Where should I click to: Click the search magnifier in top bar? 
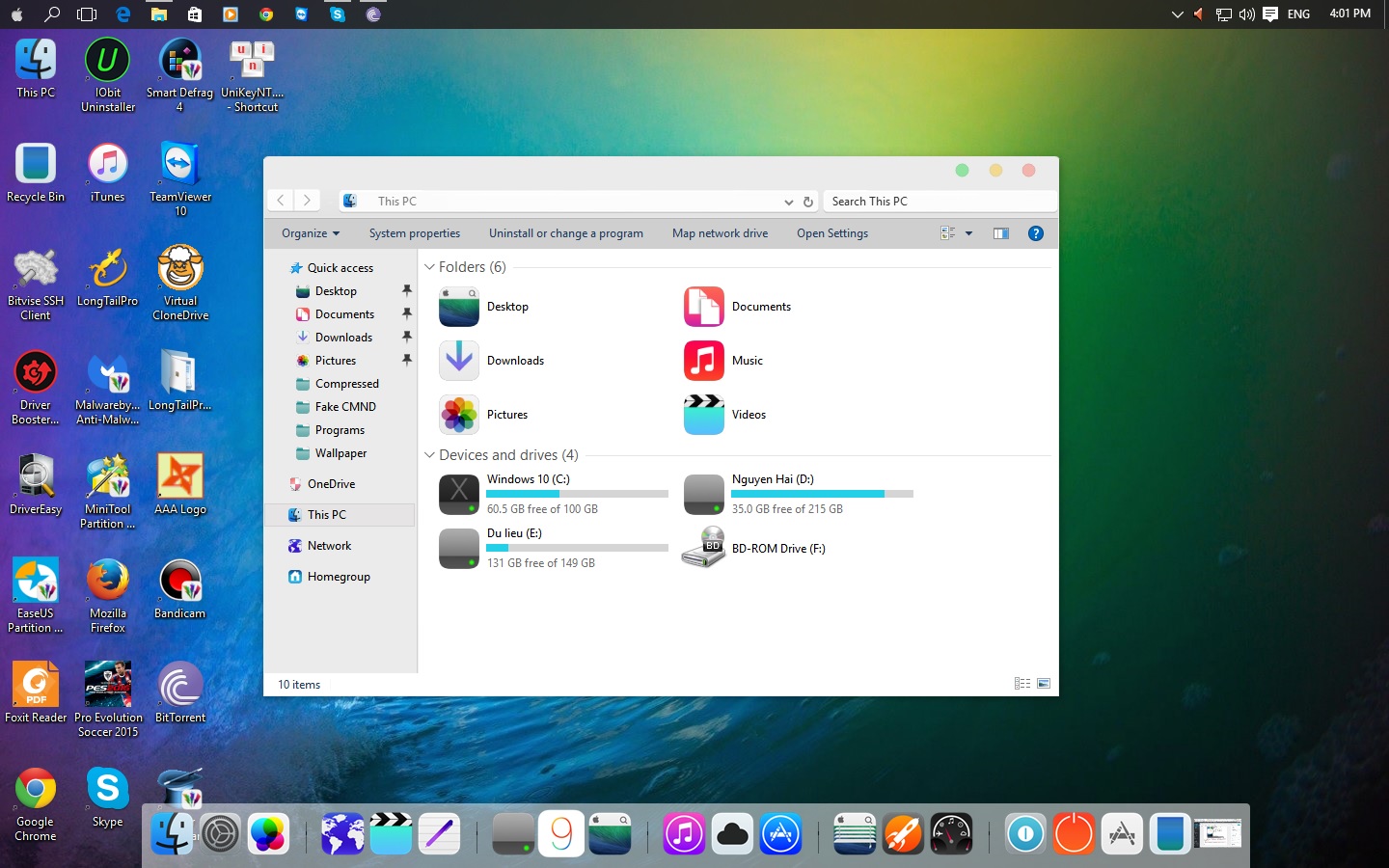point(52,14)
